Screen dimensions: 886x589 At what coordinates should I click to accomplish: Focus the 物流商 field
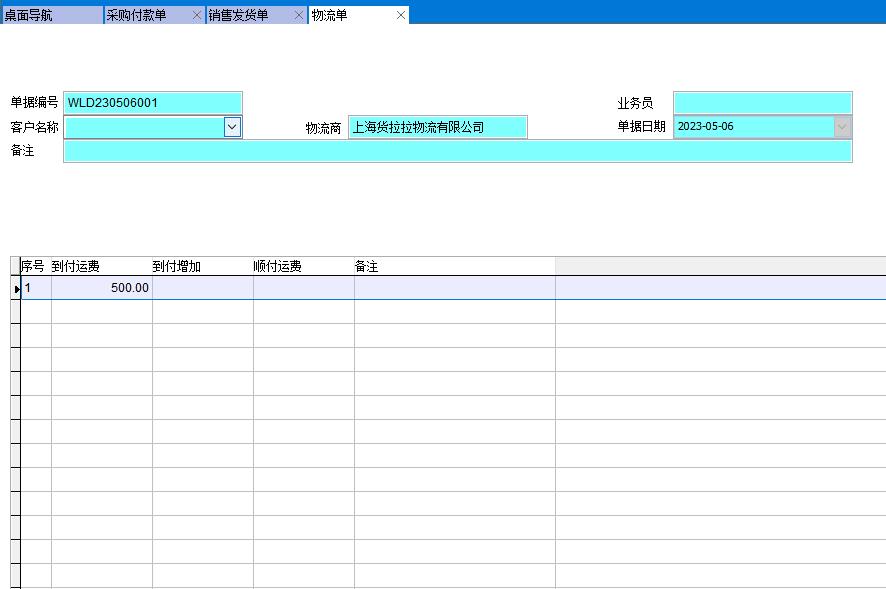click(437, 127)
